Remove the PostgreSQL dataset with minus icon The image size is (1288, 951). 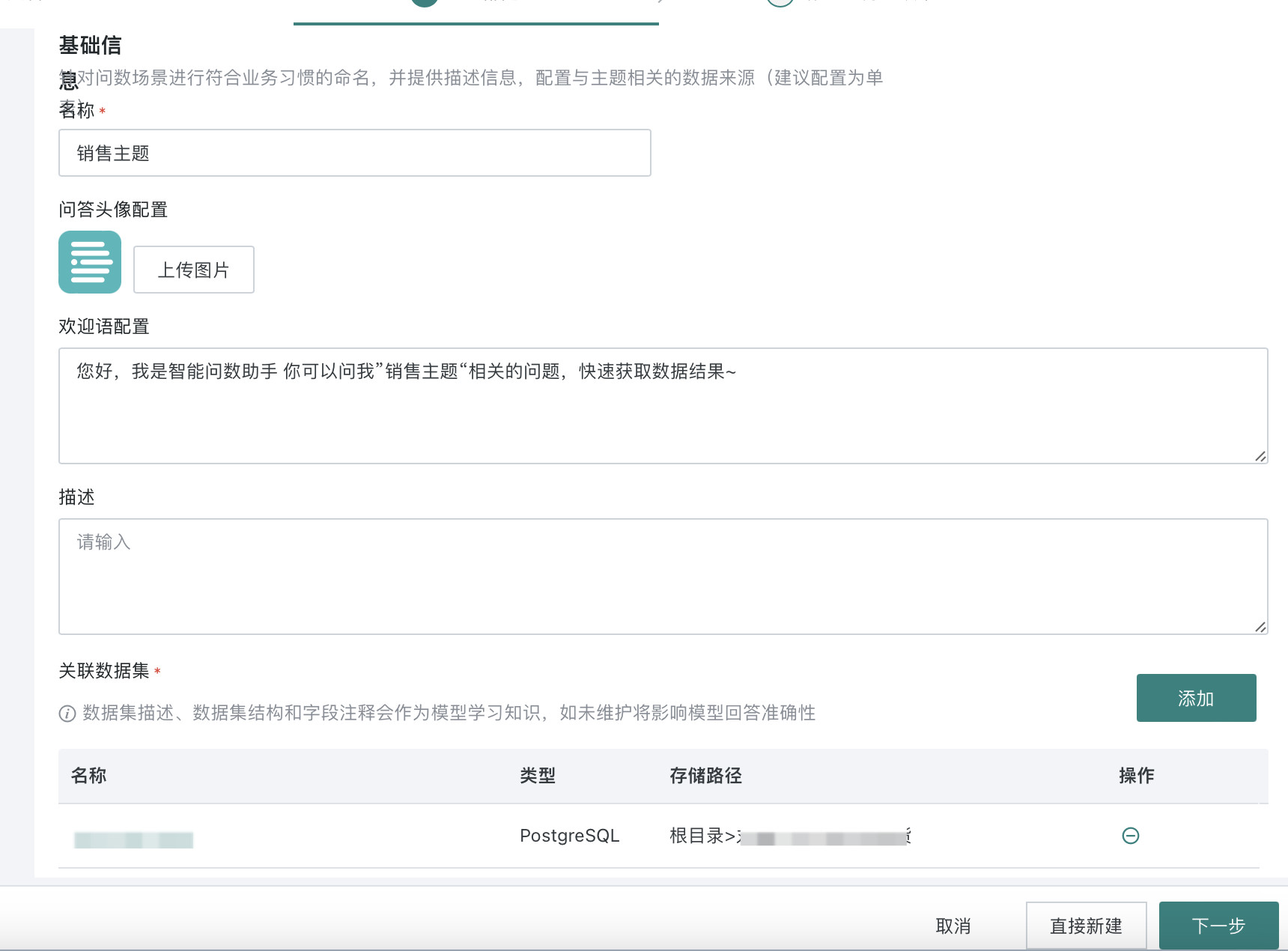[x=1131, y=836]
